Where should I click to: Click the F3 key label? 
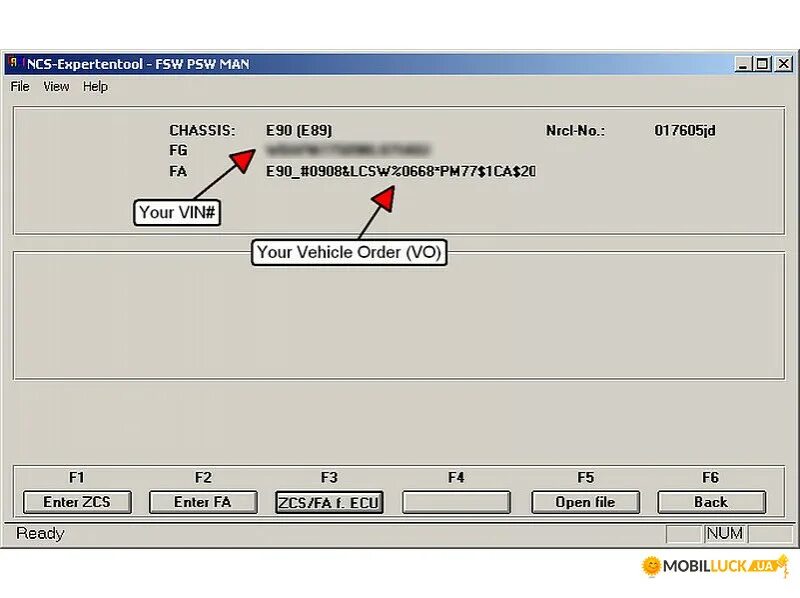tap(329, 478)
